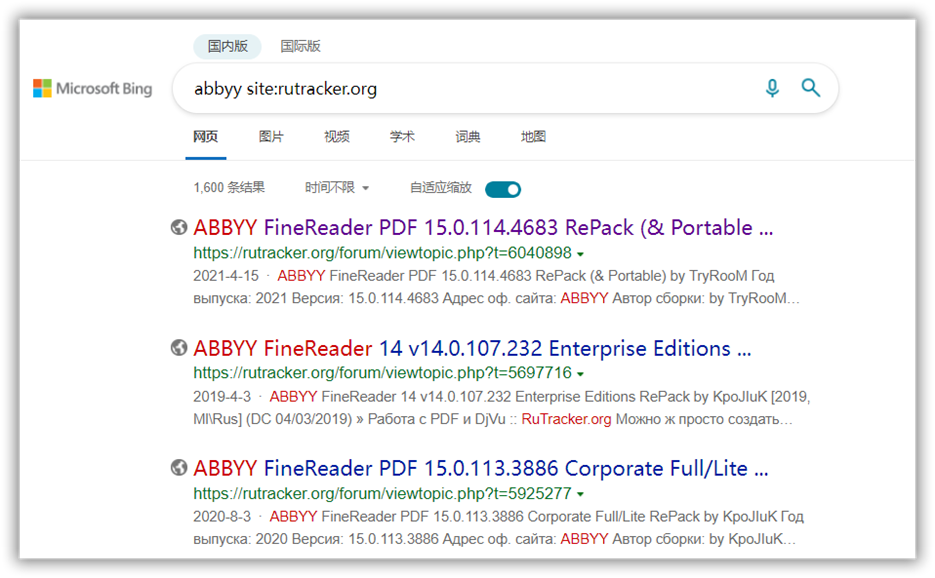Click URL rutracker.org viewtopic.php?t=6040898

pyautogui.click(x=382, y=253)
